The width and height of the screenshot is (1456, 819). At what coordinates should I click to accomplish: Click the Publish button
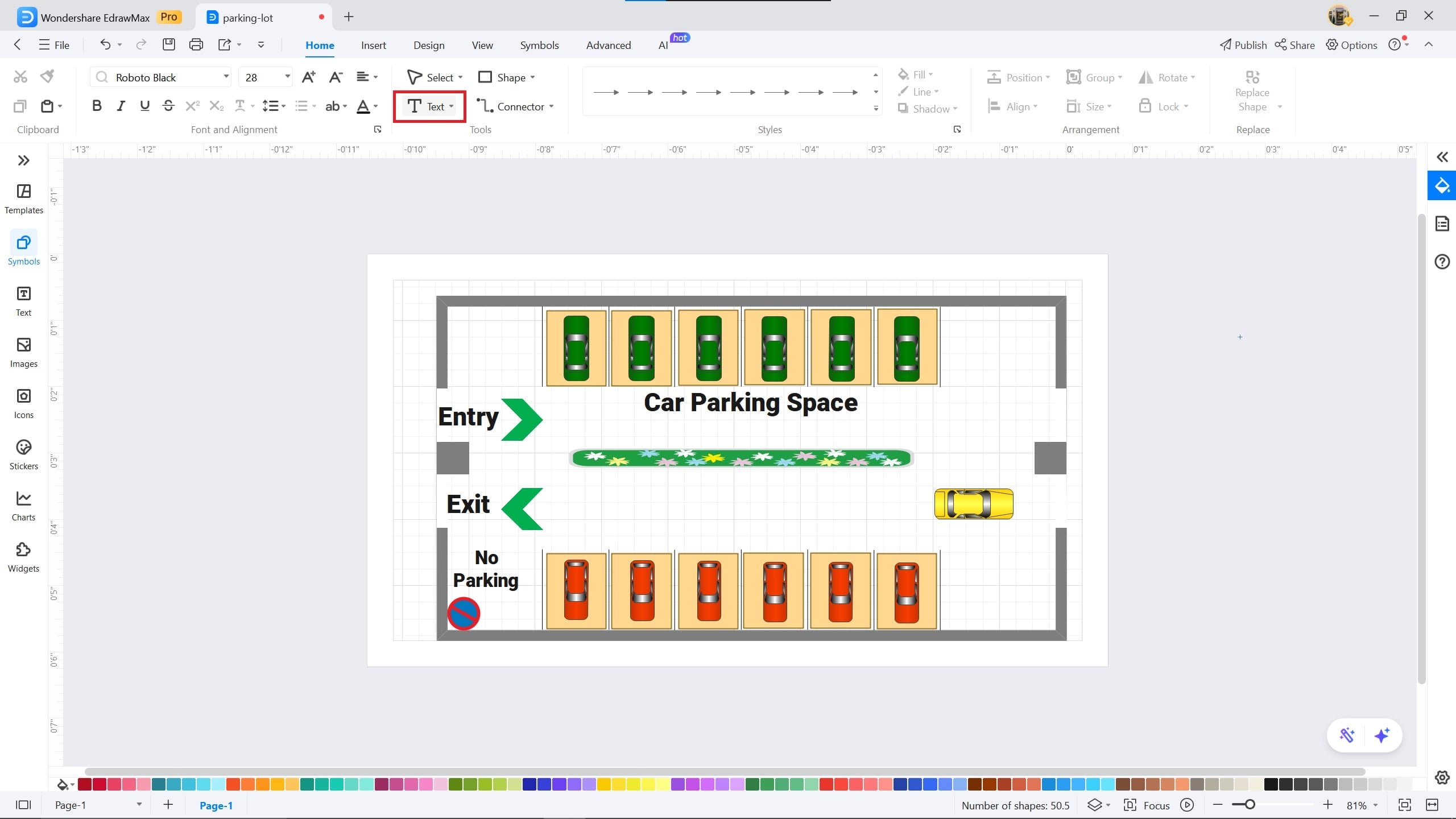1243,45
